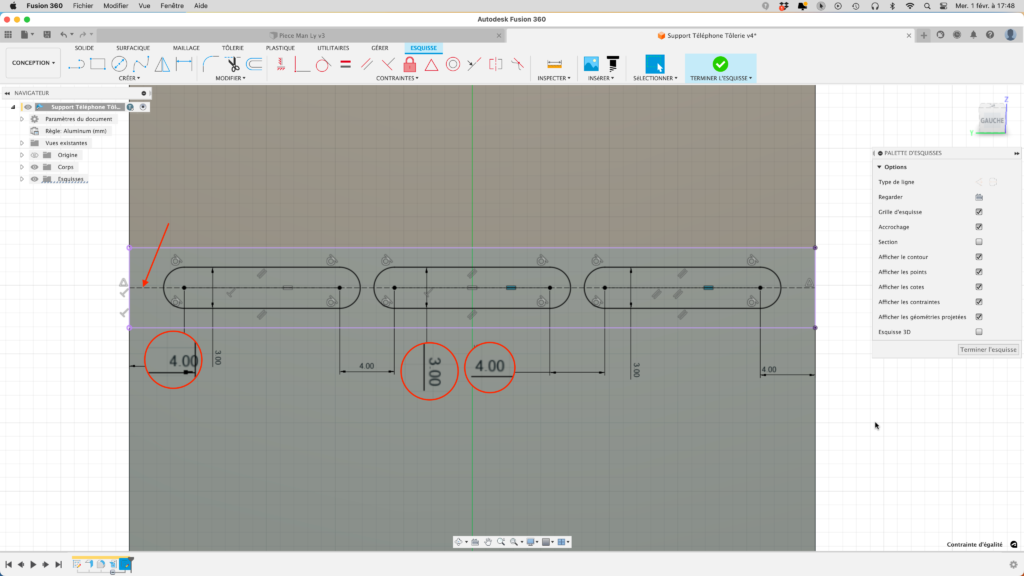Open the Fichier menu in menu bar
Viewport: 1024px width, 576px height.
pos(83,6)
